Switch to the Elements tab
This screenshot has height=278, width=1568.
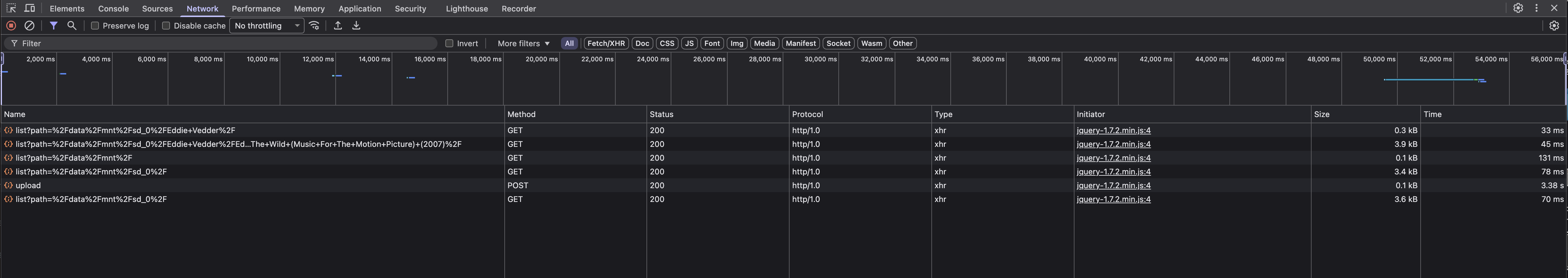[67, 9]
